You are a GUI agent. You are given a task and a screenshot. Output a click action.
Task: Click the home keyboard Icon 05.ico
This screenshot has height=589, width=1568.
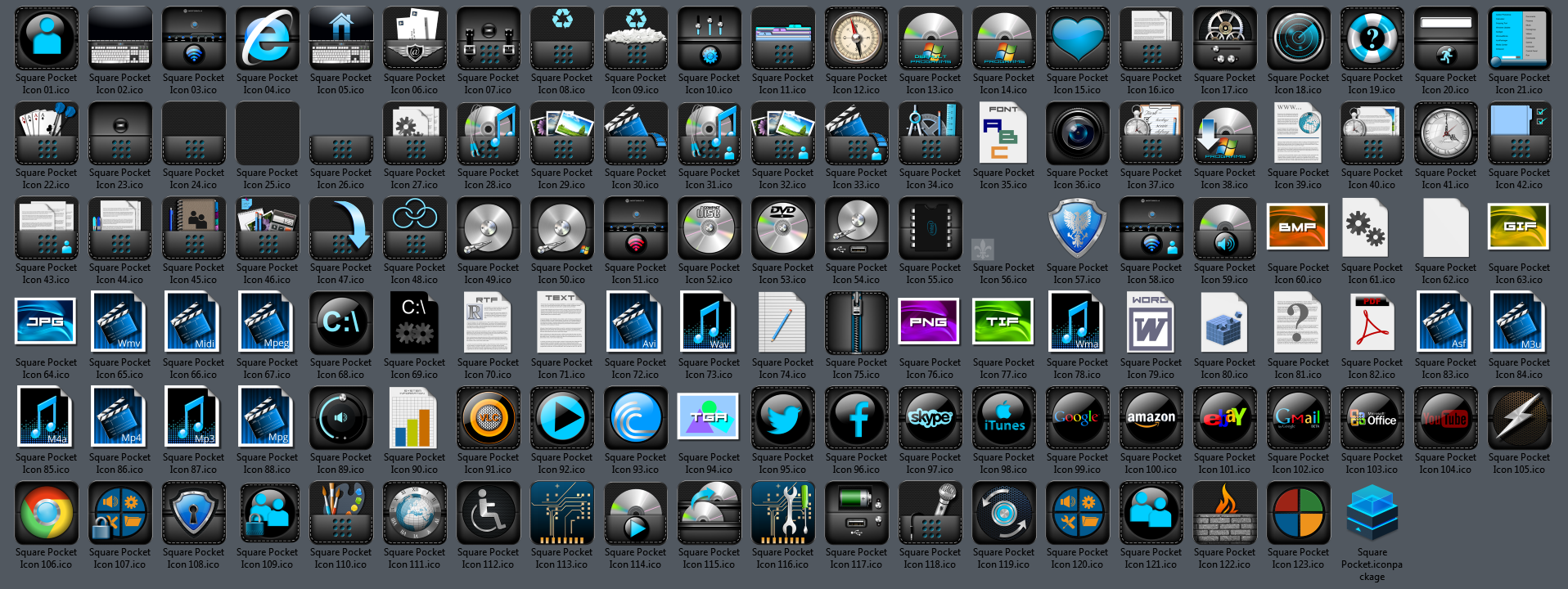(x=341, y=38)
